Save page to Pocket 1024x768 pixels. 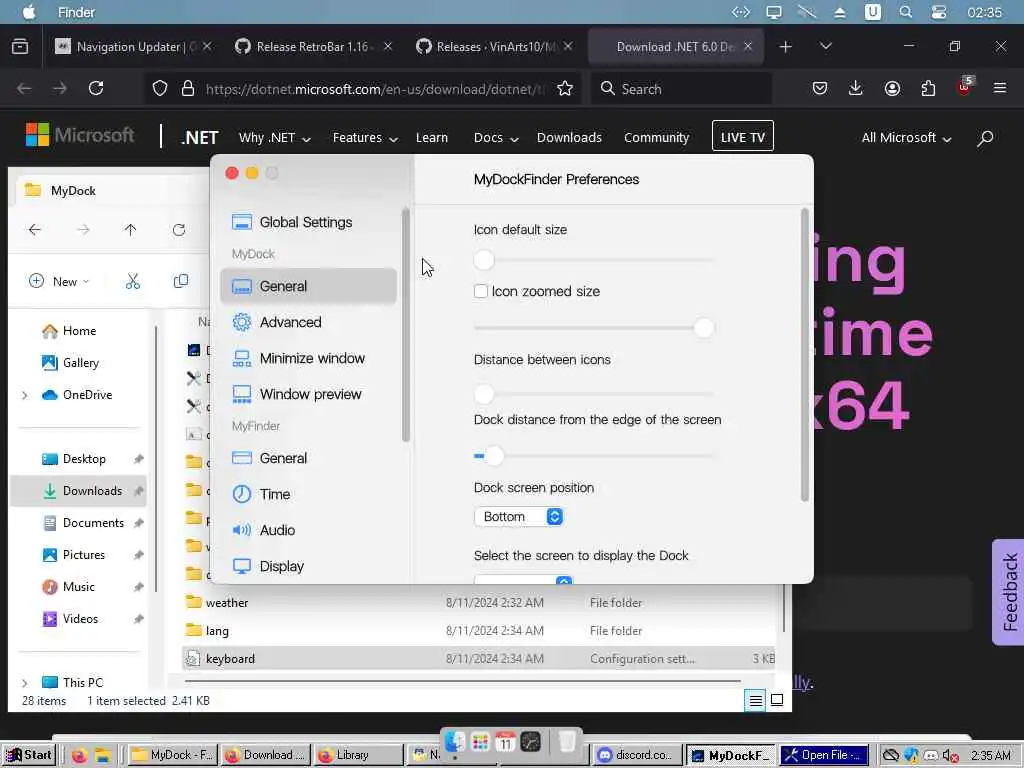tap(820, 88)
